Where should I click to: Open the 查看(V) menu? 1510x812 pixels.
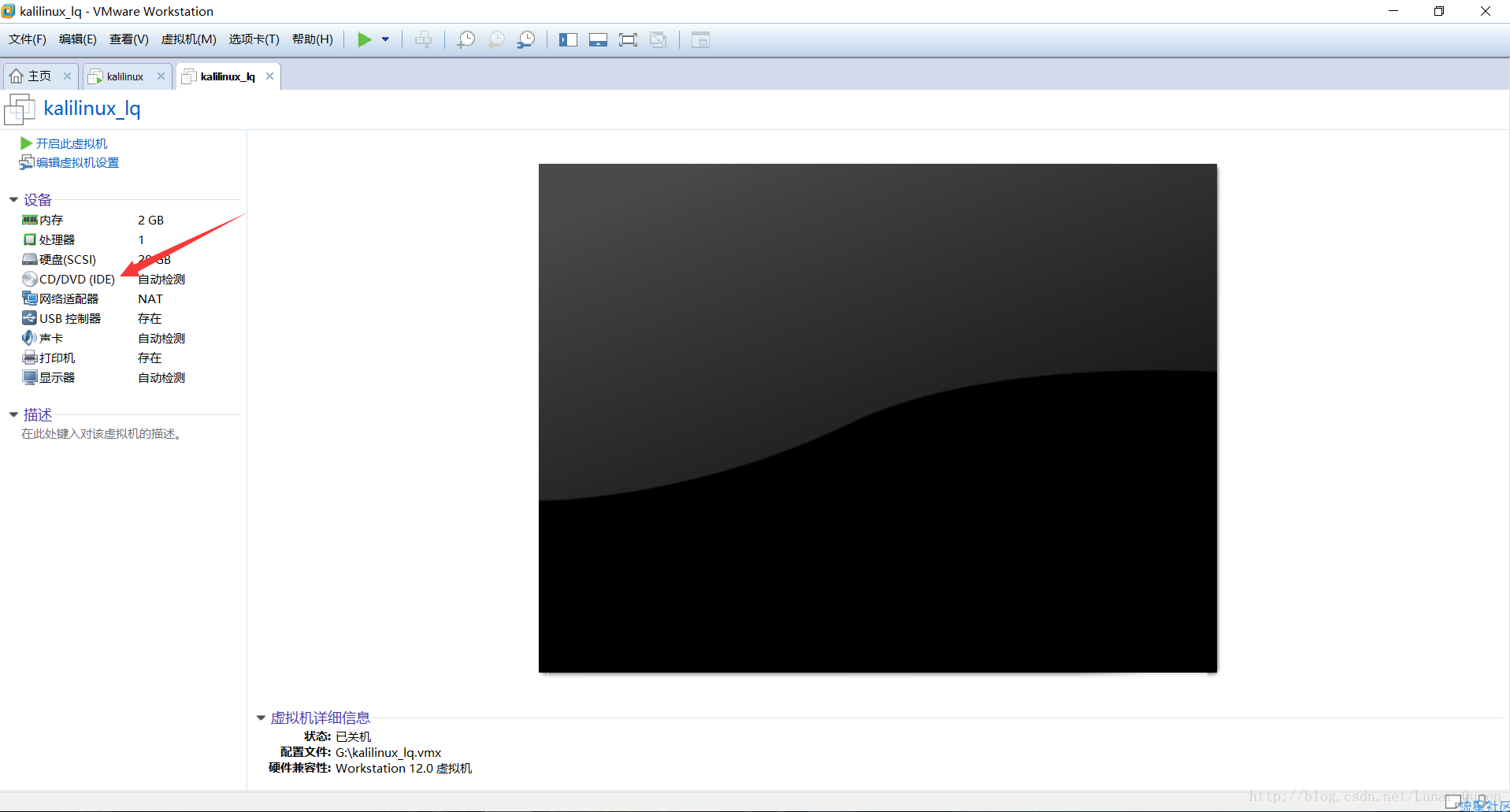click(x=129, y=39)
